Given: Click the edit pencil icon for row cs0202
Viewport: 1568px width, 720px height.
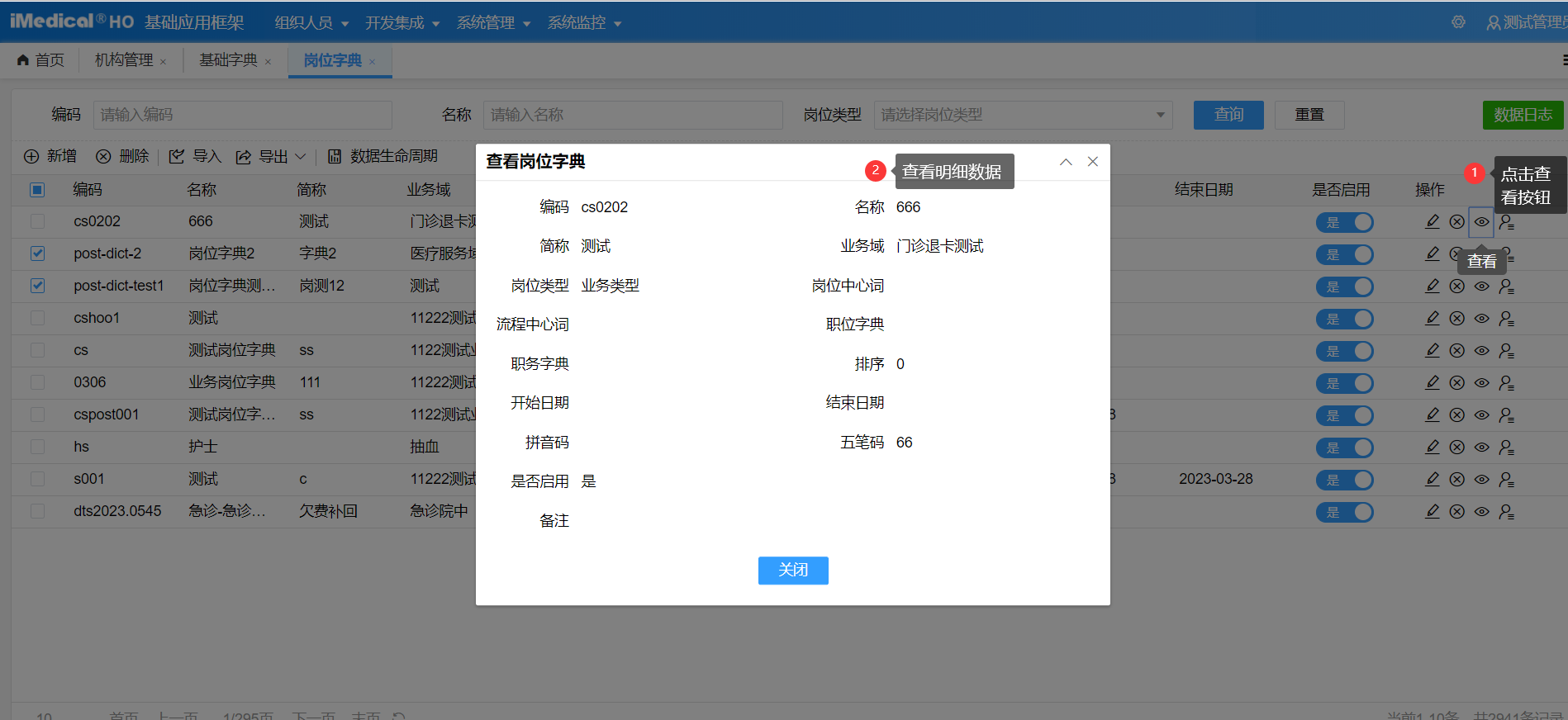Looking at the screenshot, I should tap(1433, 221).
